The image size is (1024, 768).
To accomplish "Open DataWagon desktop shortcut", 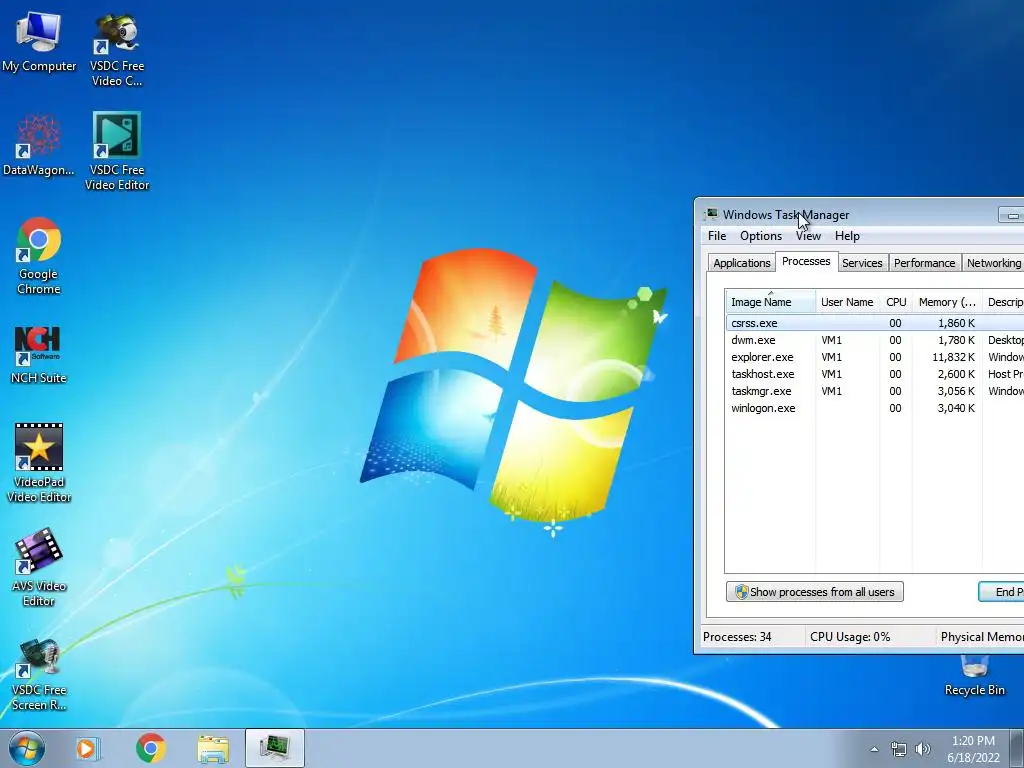I will 39,145.
